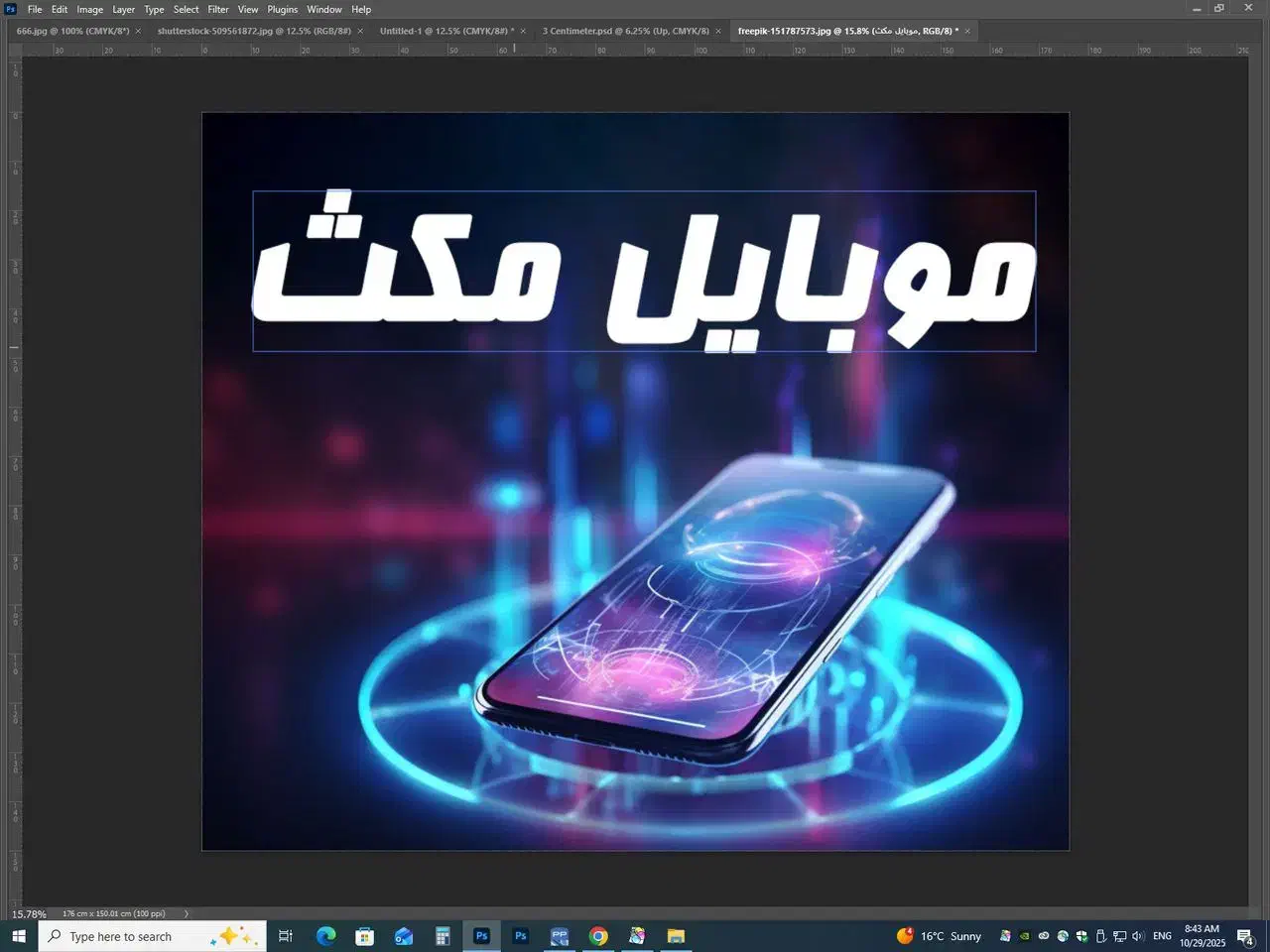Open File Explorer from the taskbar
This screenshot has height=952, width=1270.
pyautogui.click(x=676, y=936)
